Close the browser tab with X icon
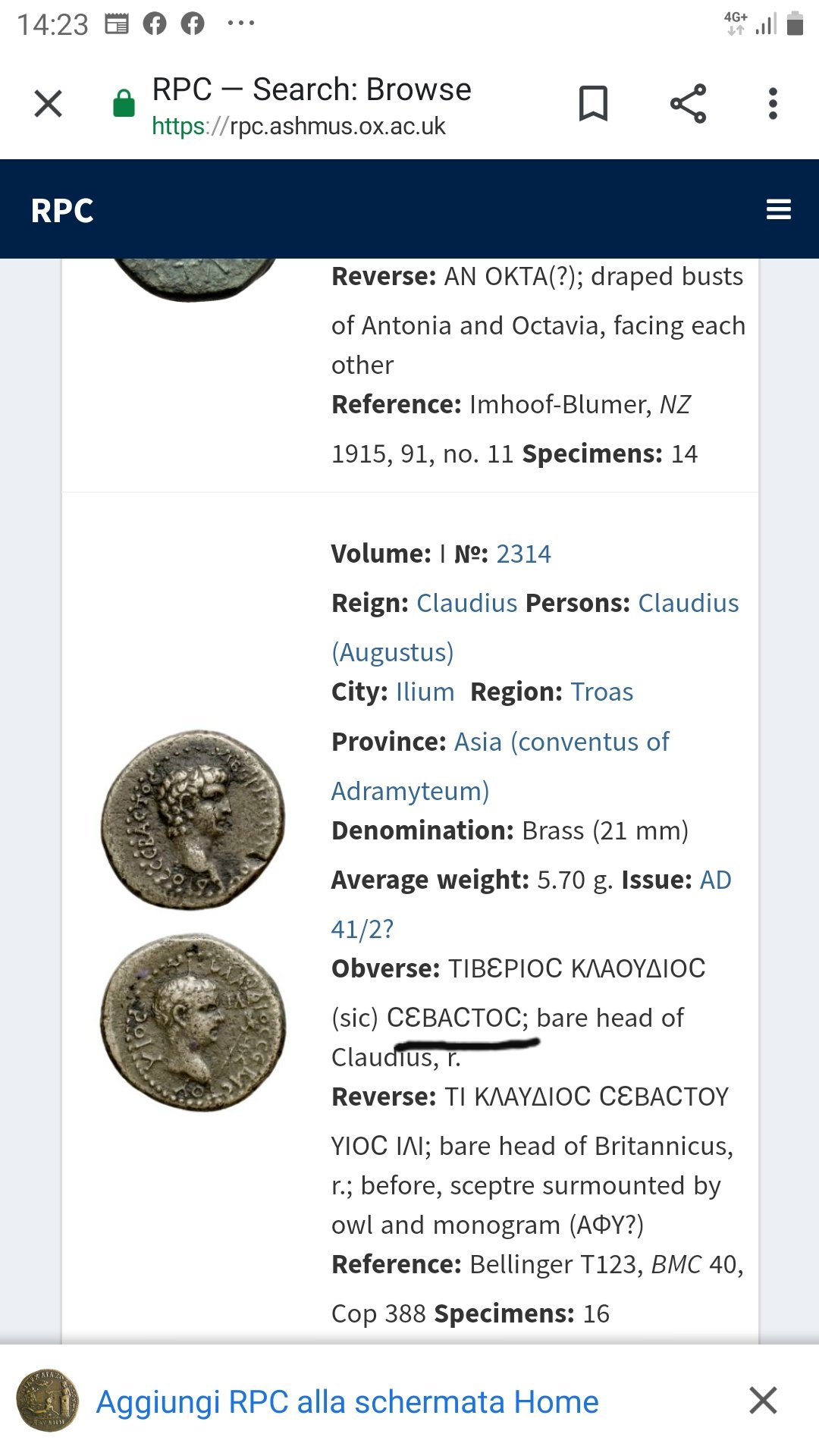The width and height of the screenshot is (819, 1456). click(49, 104)
